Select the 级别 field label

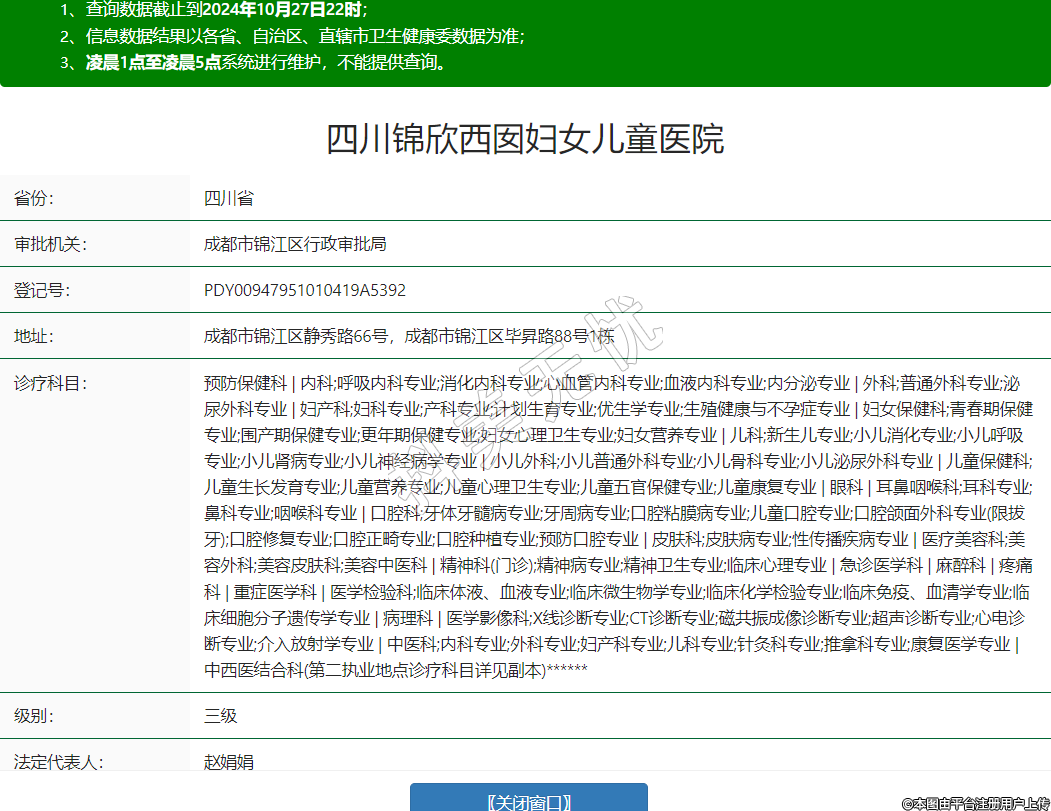34,716
